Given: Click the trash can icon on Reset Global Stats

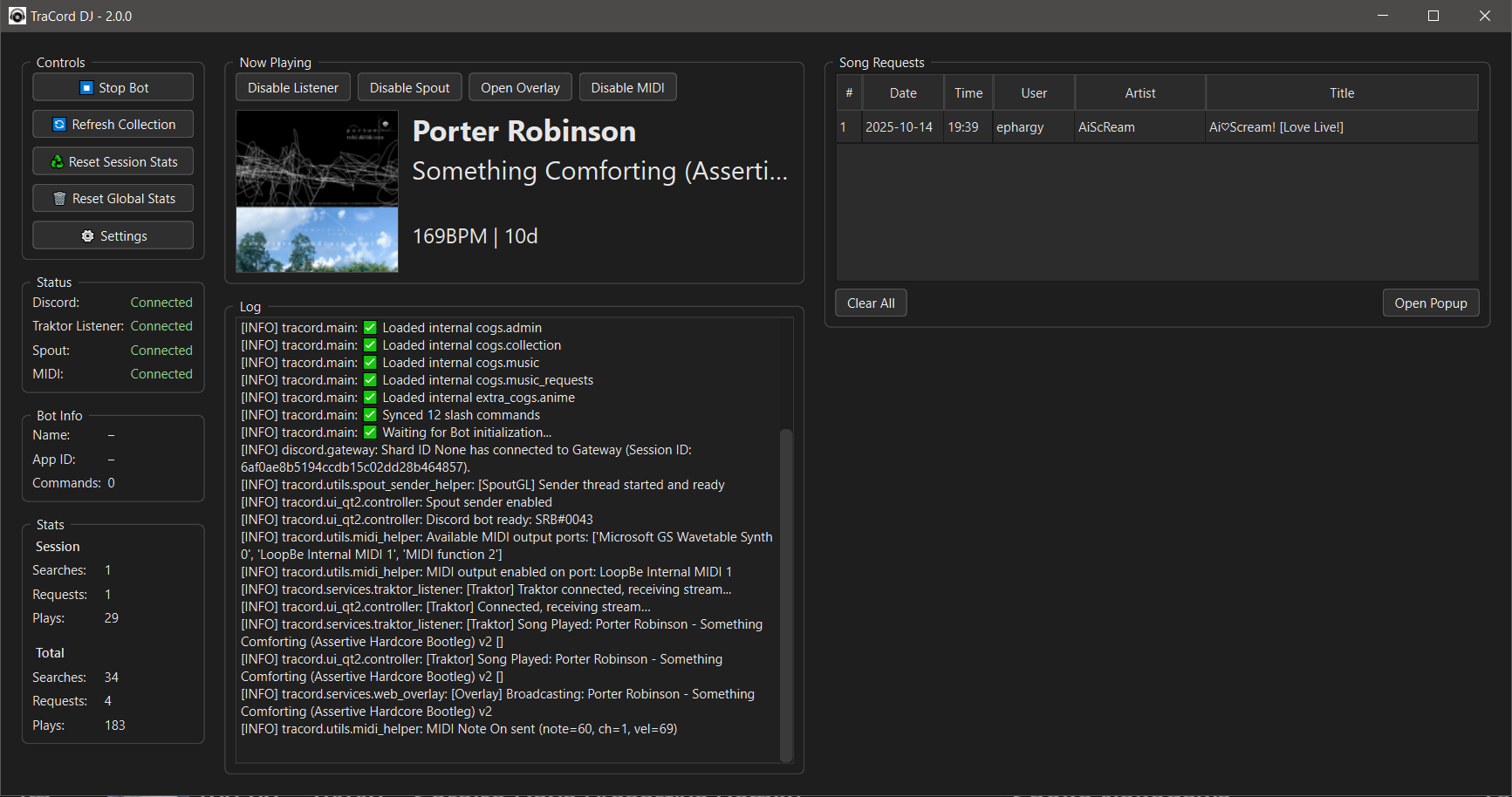Looking at the screenshot, I should tap(59, 198).
